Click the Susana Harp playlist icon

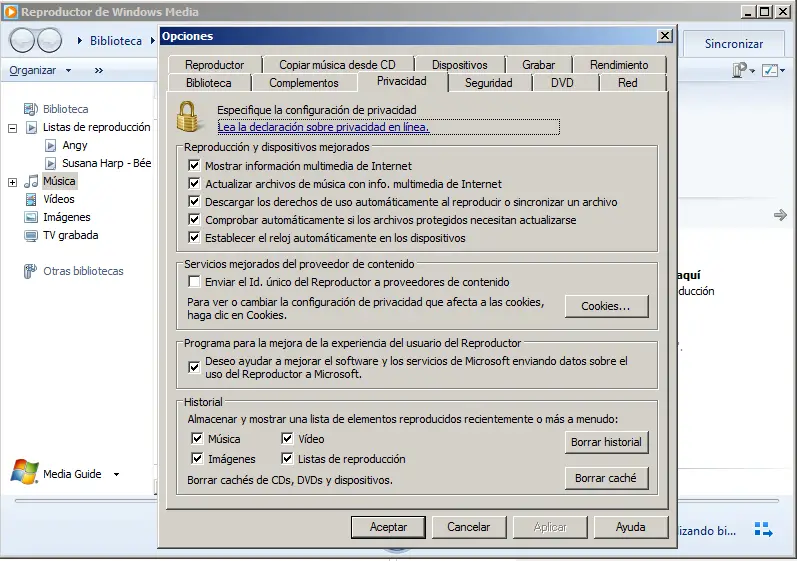coord(50,163)
